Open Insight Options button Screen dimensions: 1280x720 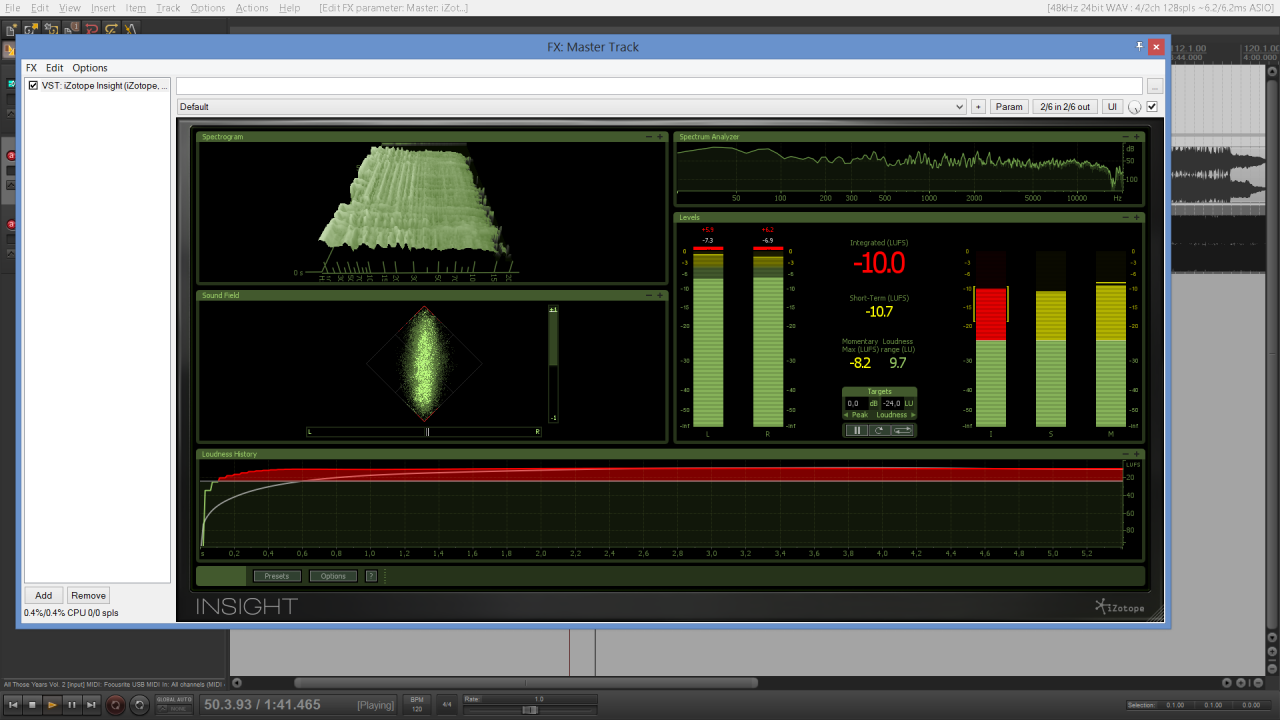click(333, 576)
